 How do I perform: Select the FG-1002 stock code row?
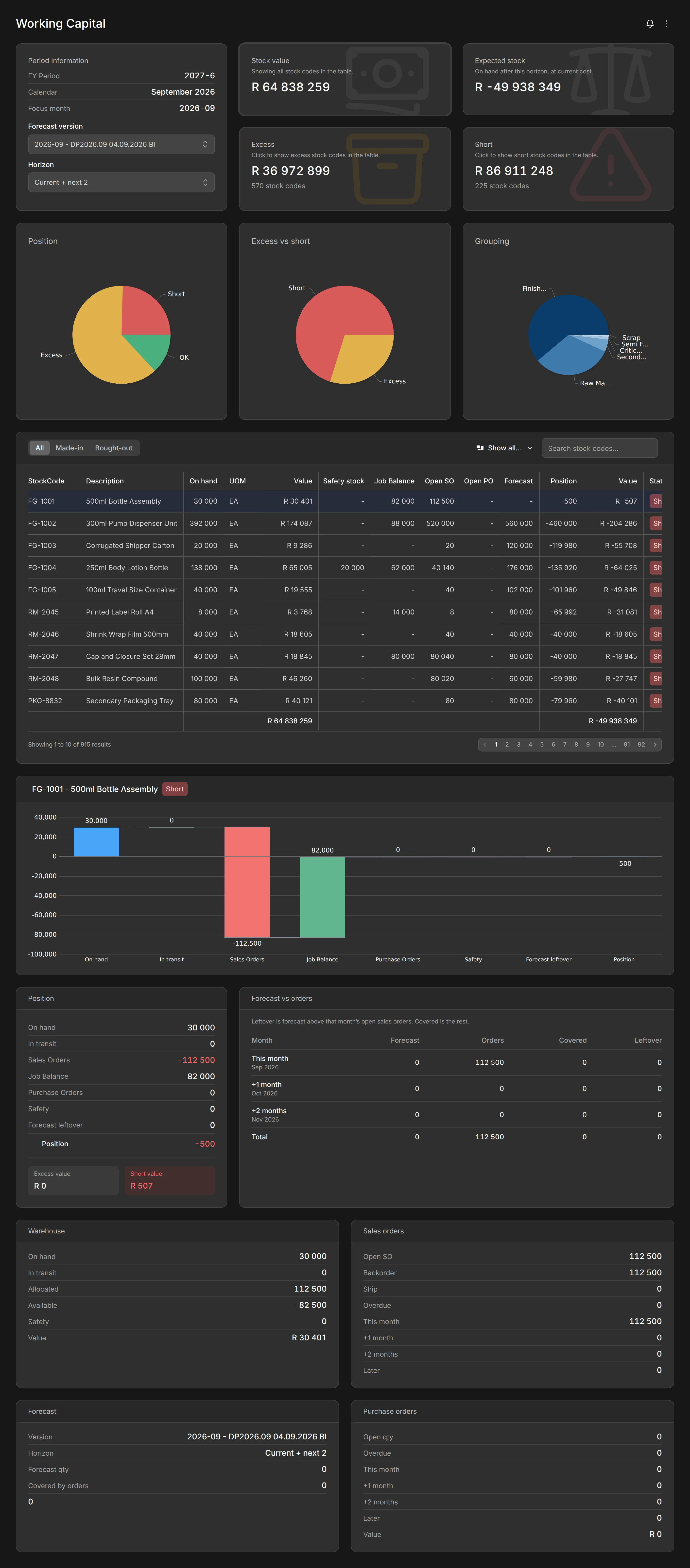(345, 524)
